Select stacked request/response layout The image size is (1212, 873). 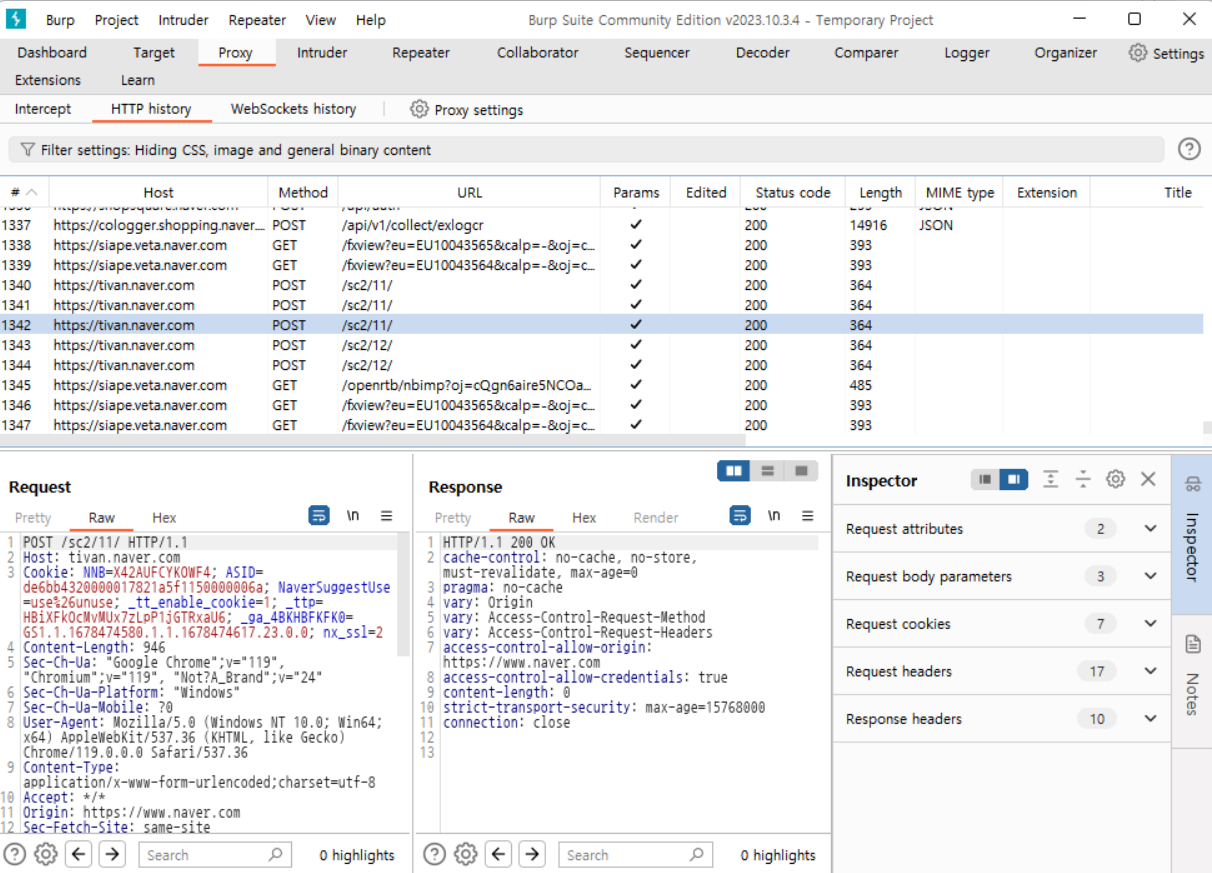tap(768, 470)
